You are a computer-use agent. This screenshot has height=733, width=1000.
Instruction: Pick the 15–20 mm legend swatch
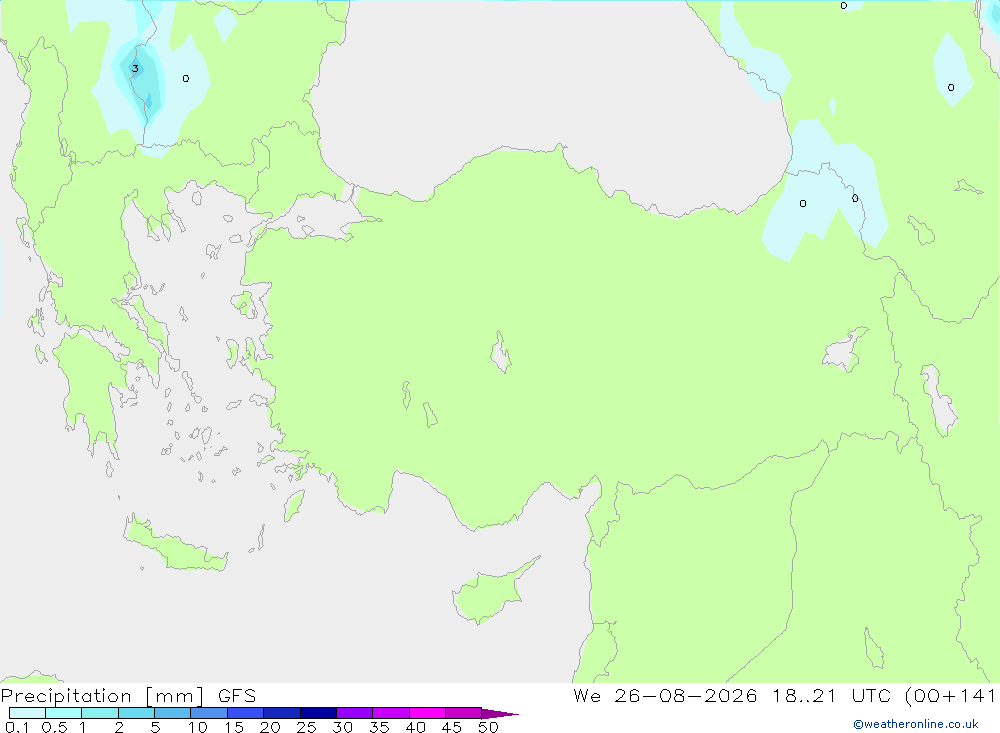(245, 713)
